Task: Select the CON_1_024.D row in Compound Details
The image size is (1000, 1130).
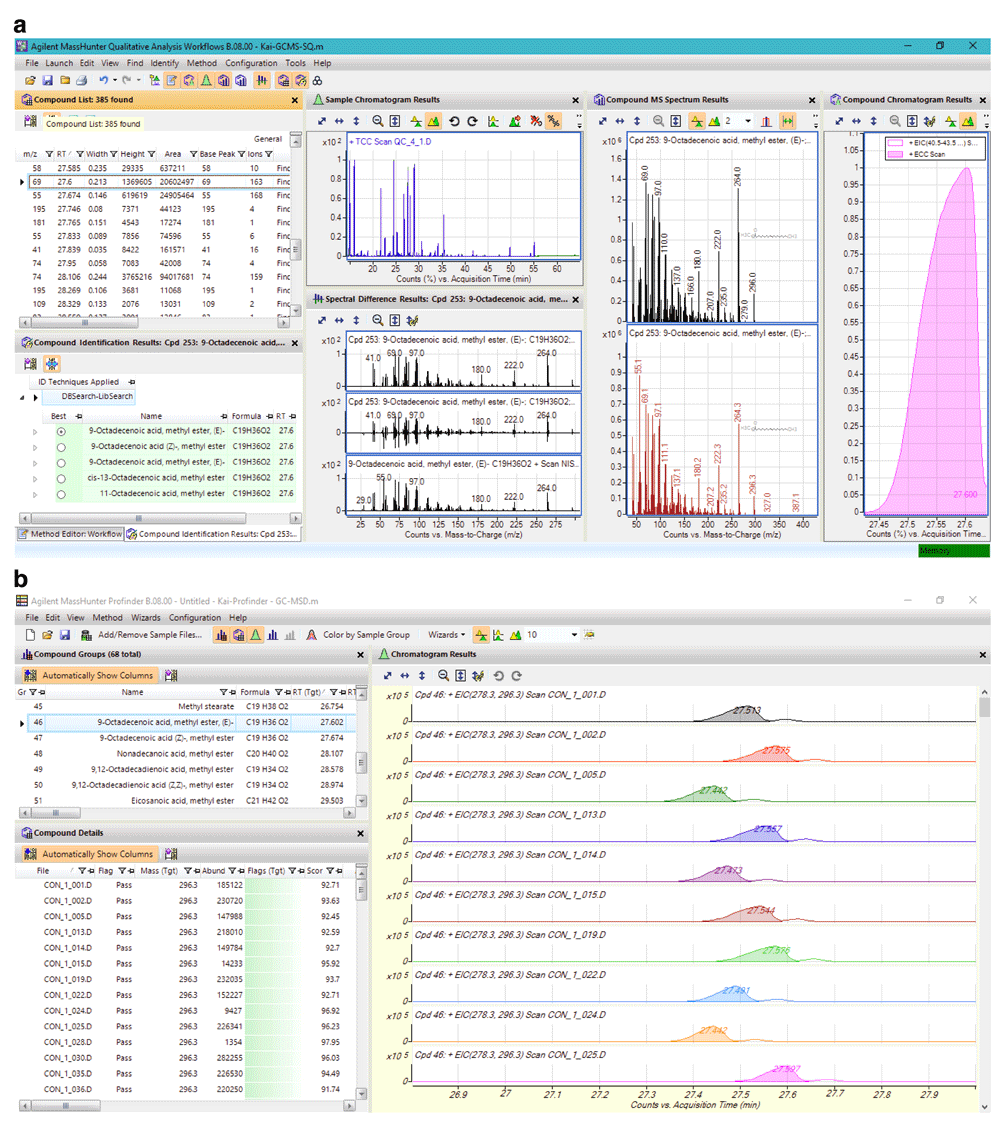Action: tap(187, 1011)
